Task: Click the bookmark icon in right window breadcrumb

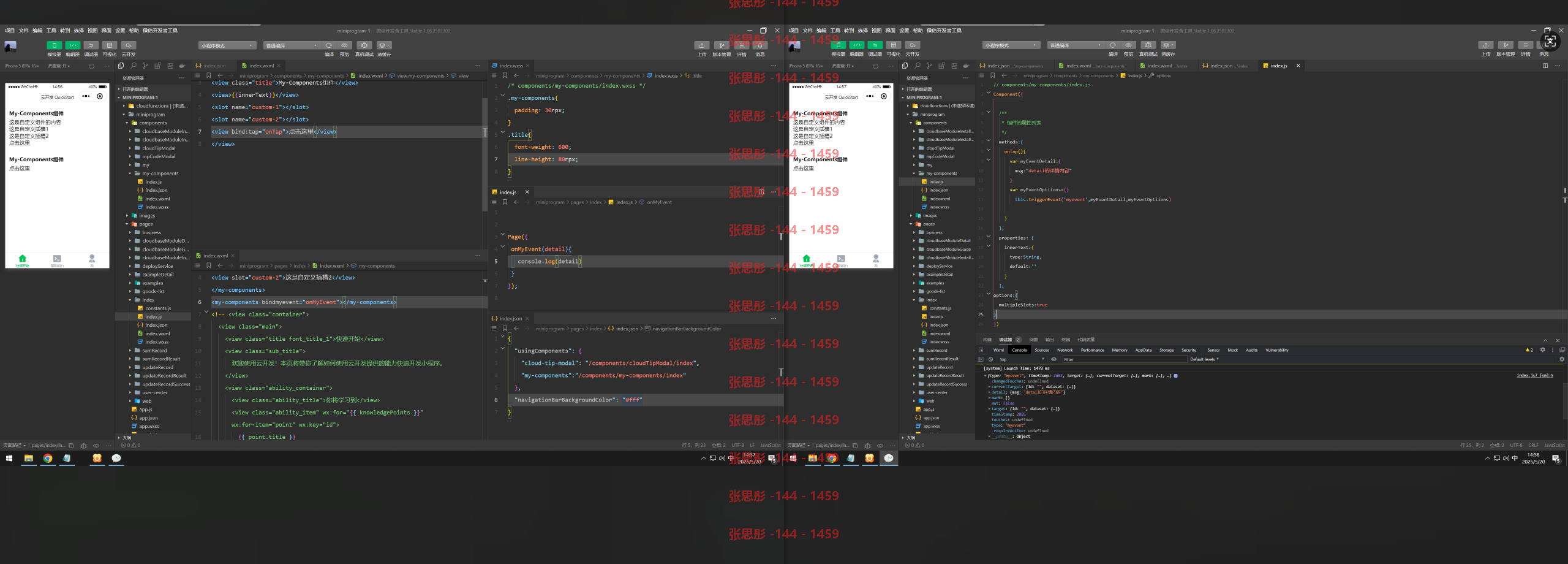Action: click(992, 75)
